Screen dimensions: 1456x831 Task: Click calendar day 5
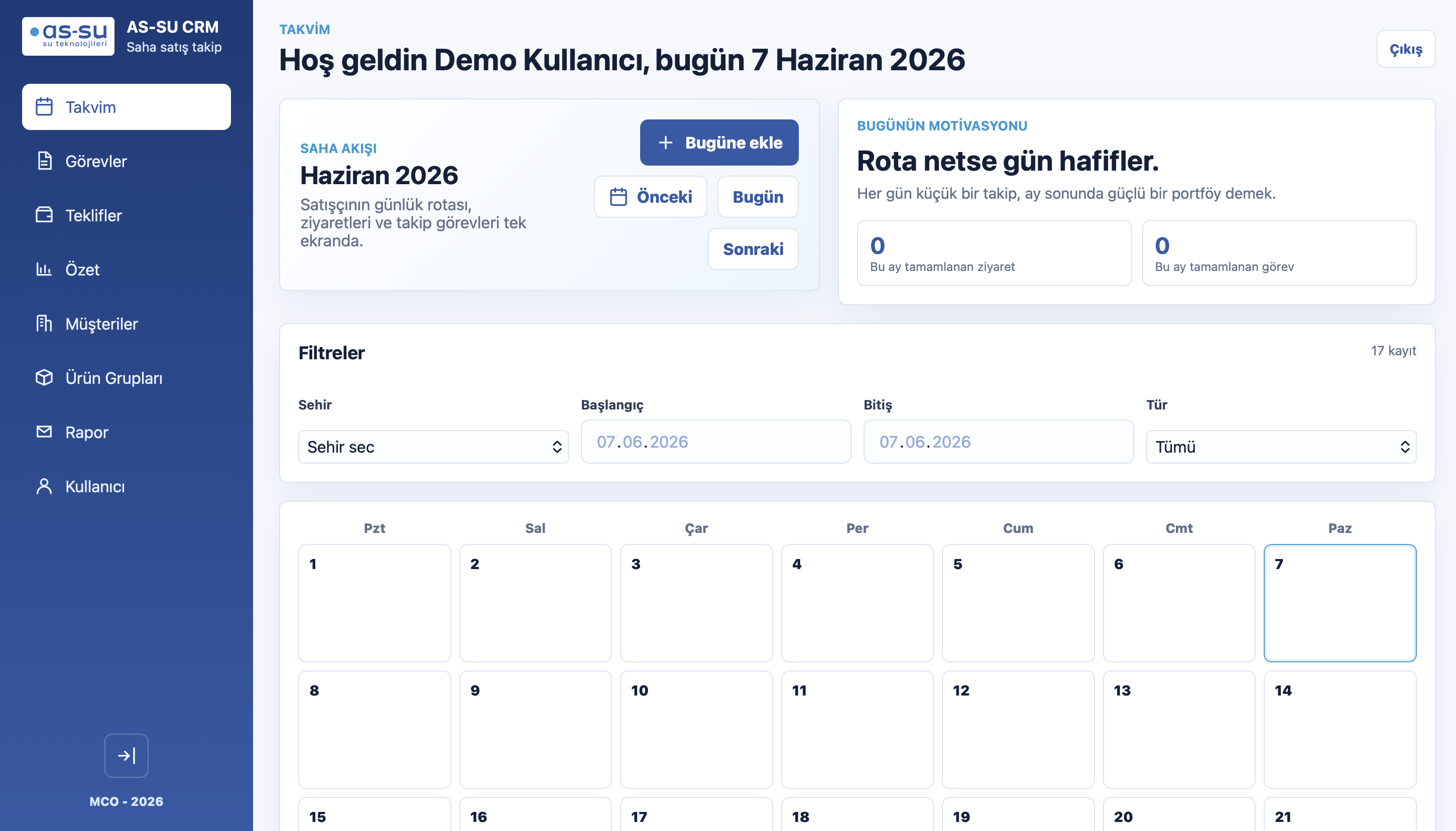pos(1018,603)
